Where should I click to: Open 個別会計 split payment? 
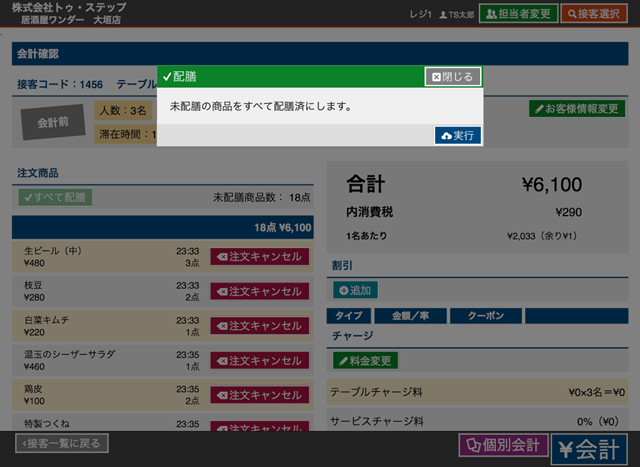tap(502, 444)
